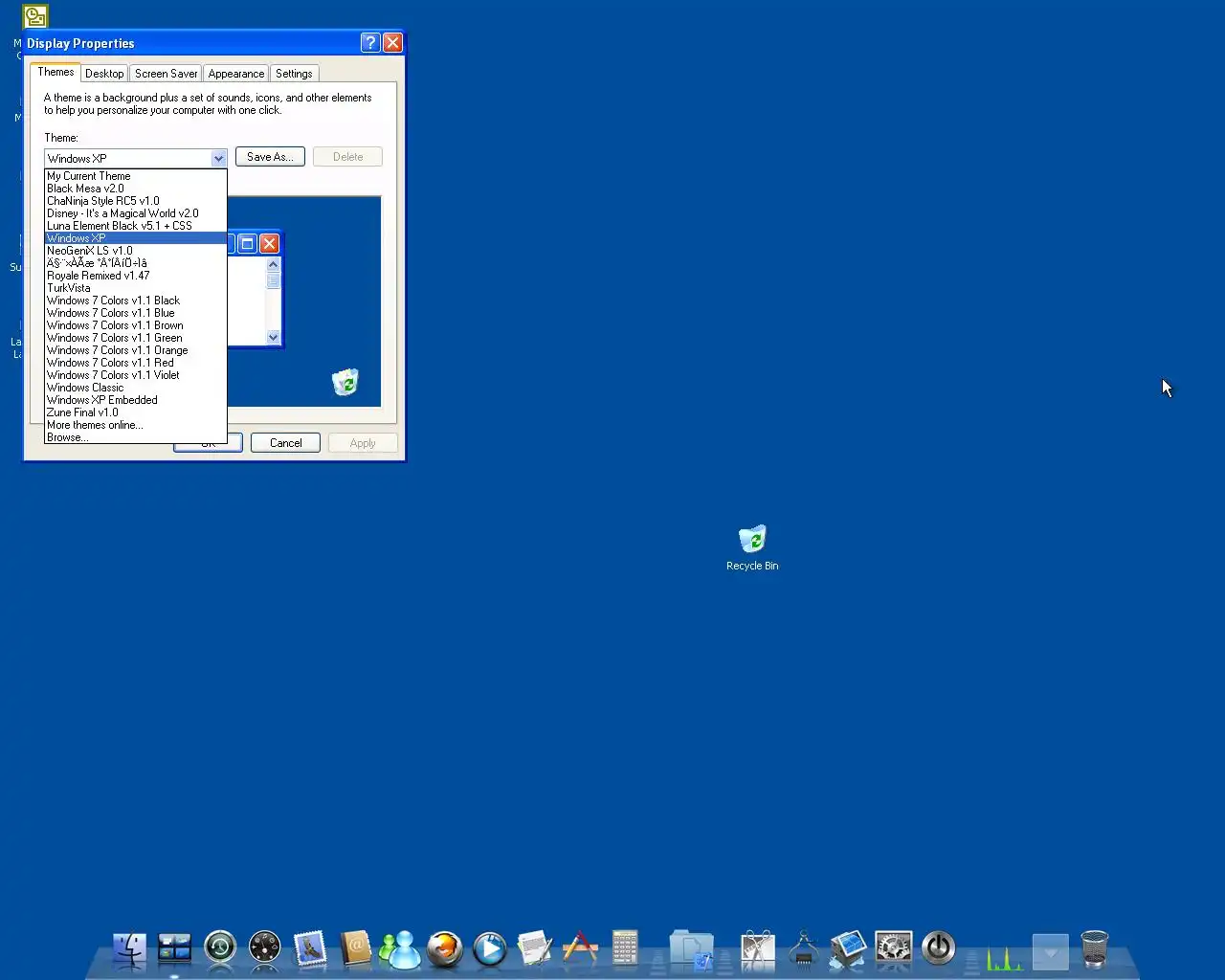Launch Firefox from the dock
Image resolution: width=1225 pixels, height=980 pixels.
click(445, 948)
